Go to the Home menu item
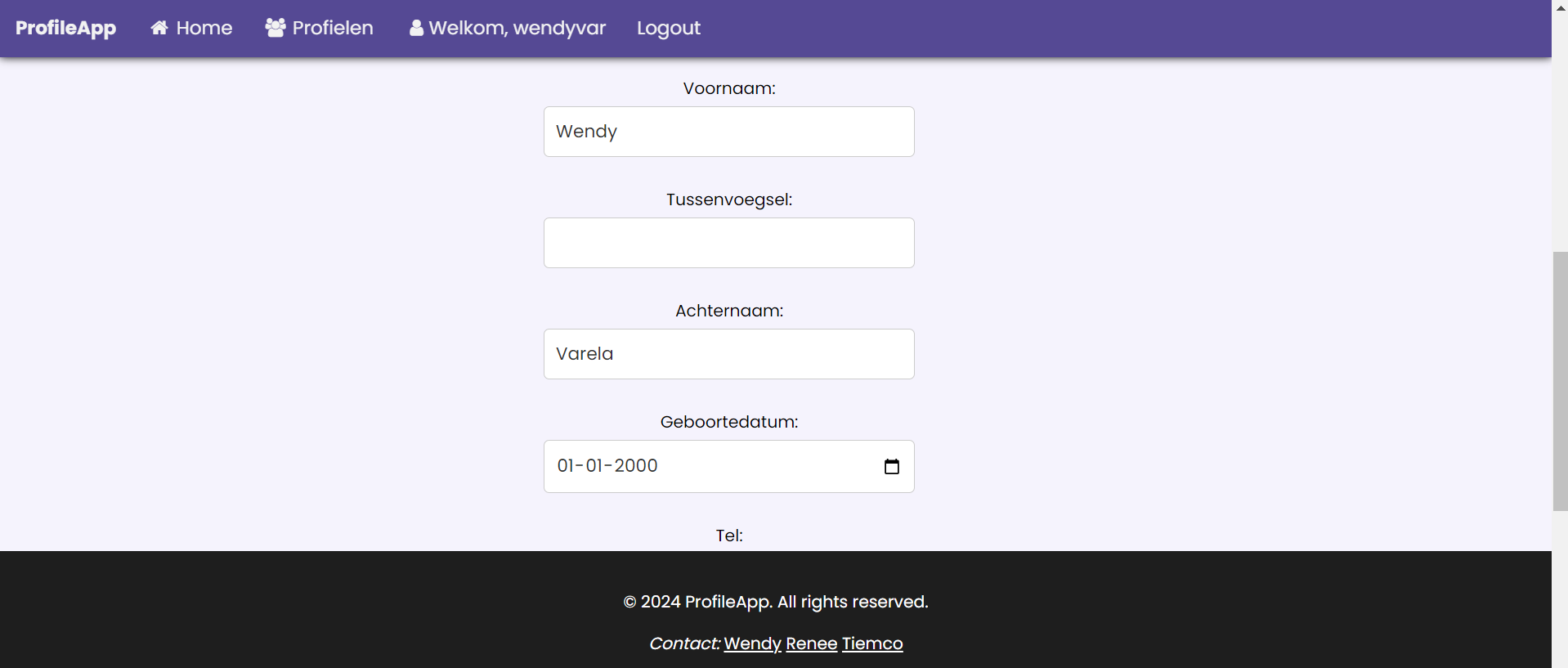The width and height of the screenshot is (1568, 668). point(204,28)
